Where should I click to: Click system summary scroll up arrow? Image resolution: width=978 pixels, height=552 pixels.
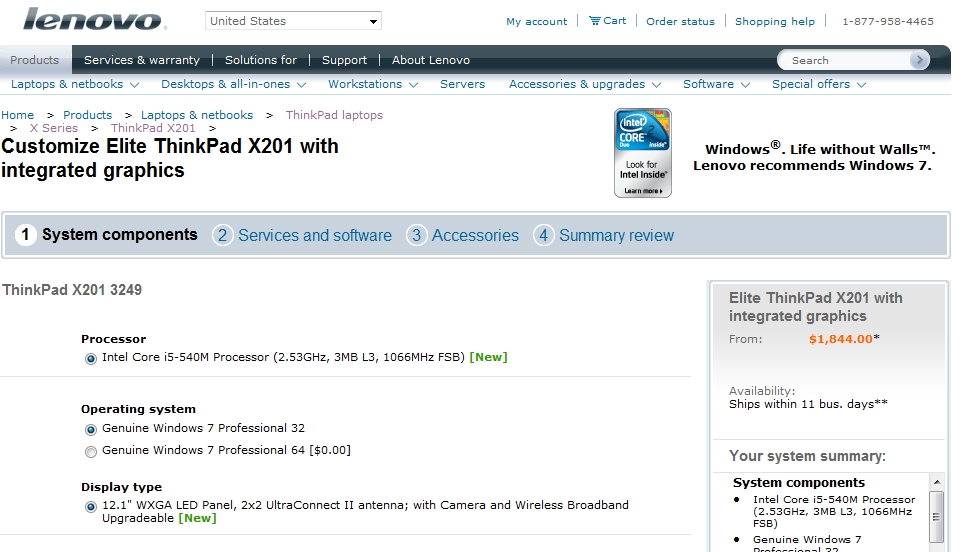(x=936, y=482)
